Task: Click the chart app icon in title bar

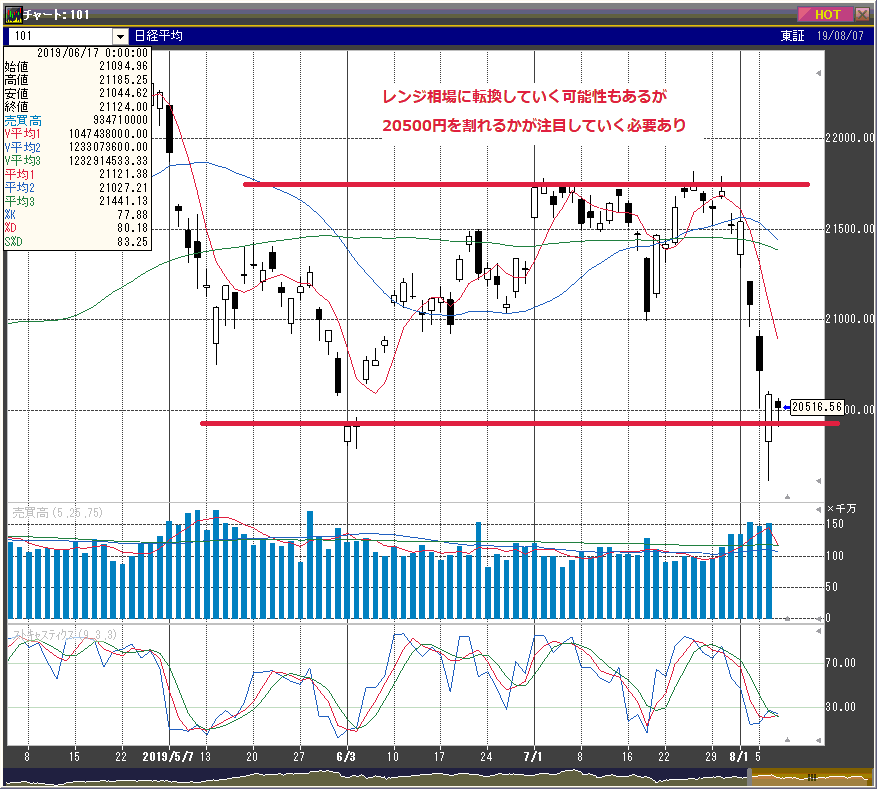Action: [14, 14]
